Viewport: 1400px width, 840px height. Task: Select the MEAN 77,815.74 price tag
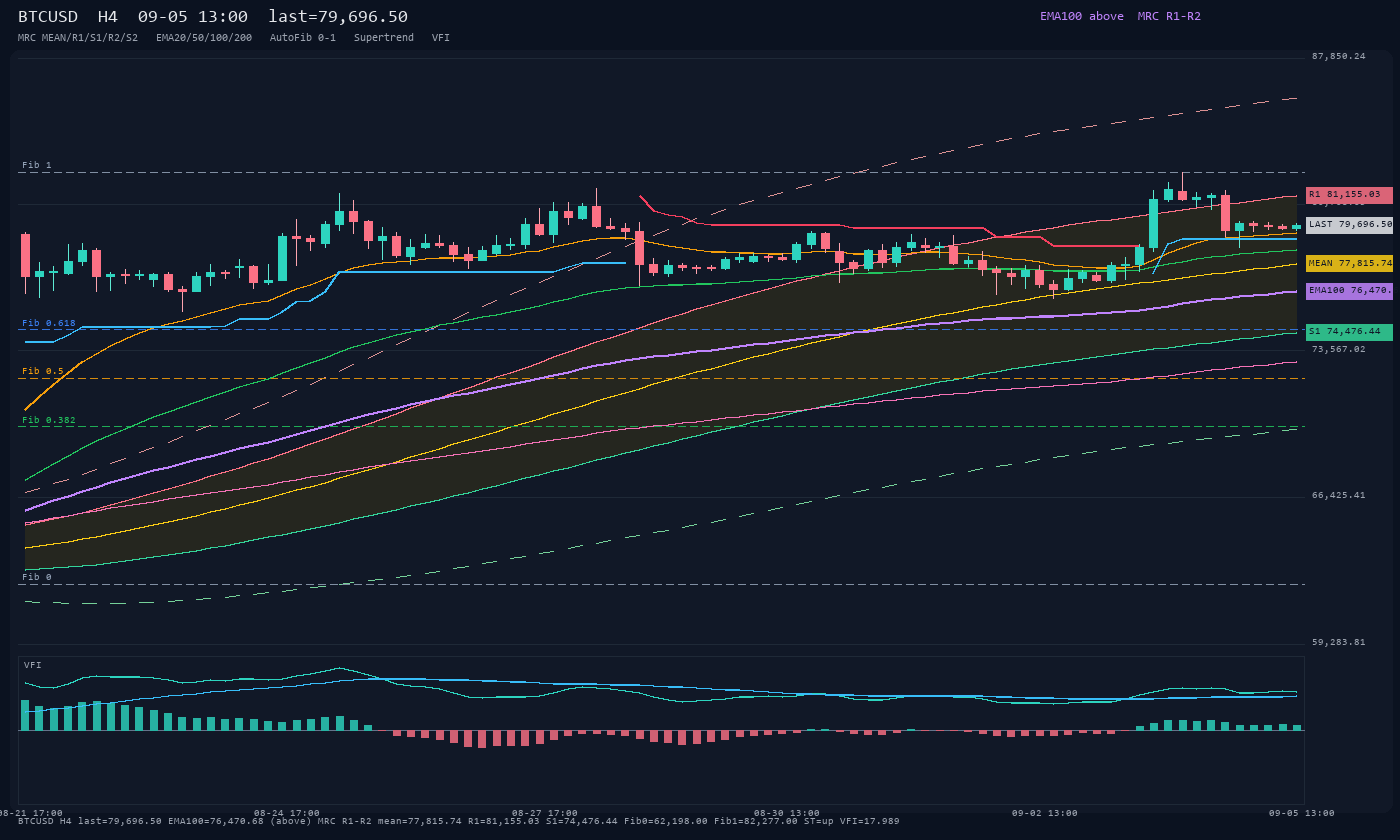click(x=1349, y=263)
